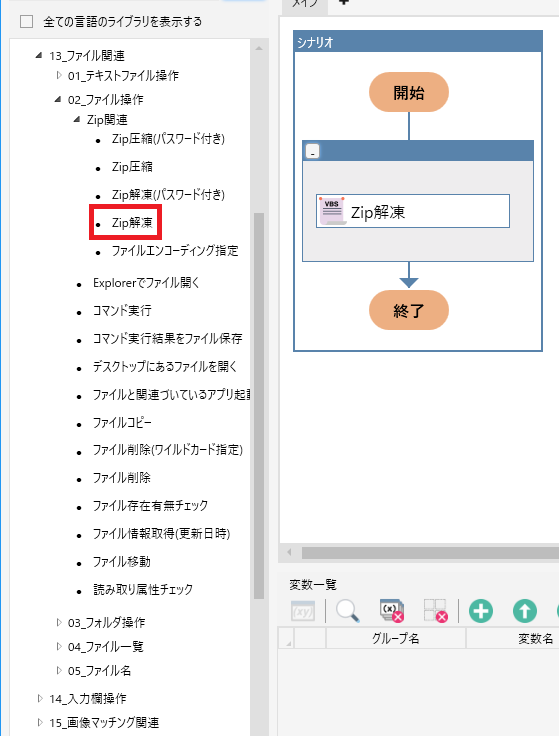The height and width of the screenshot is (736, 559).
Task: Click the group delete icon with red X
Action: click(x=436, y=611)
